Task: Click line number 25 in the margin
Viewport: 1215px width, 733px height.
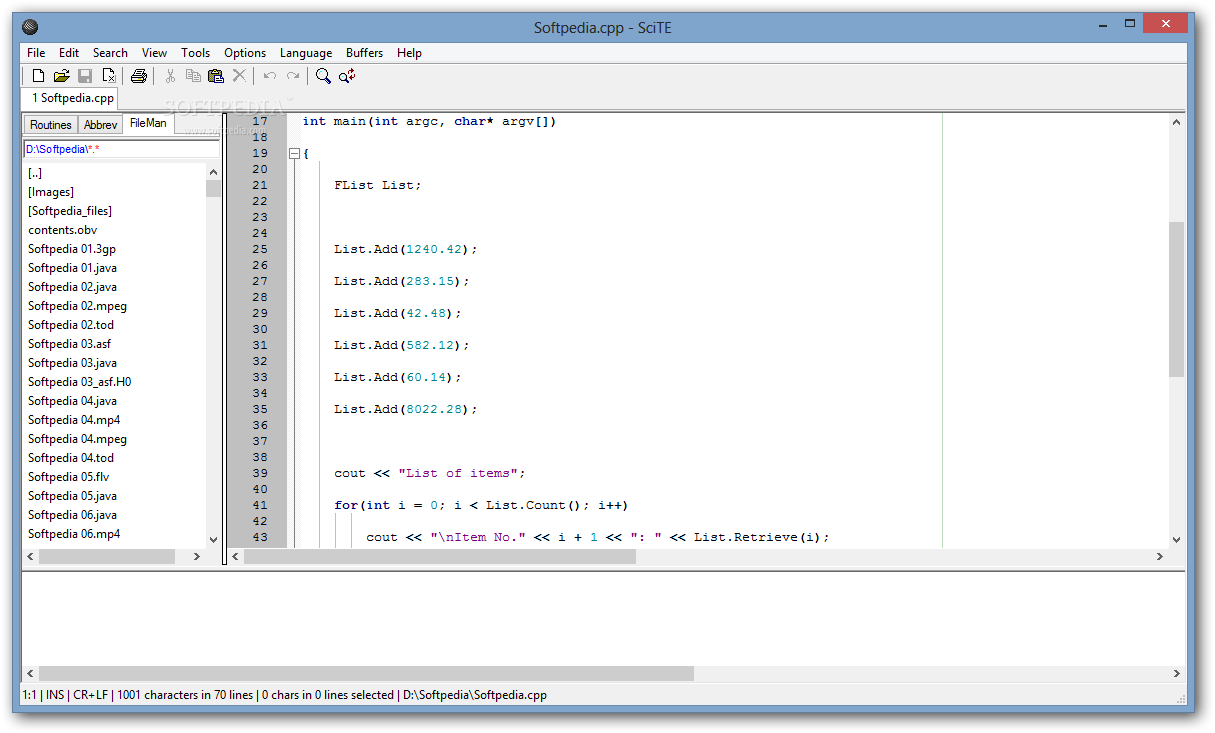Action: tap(260, 249)
